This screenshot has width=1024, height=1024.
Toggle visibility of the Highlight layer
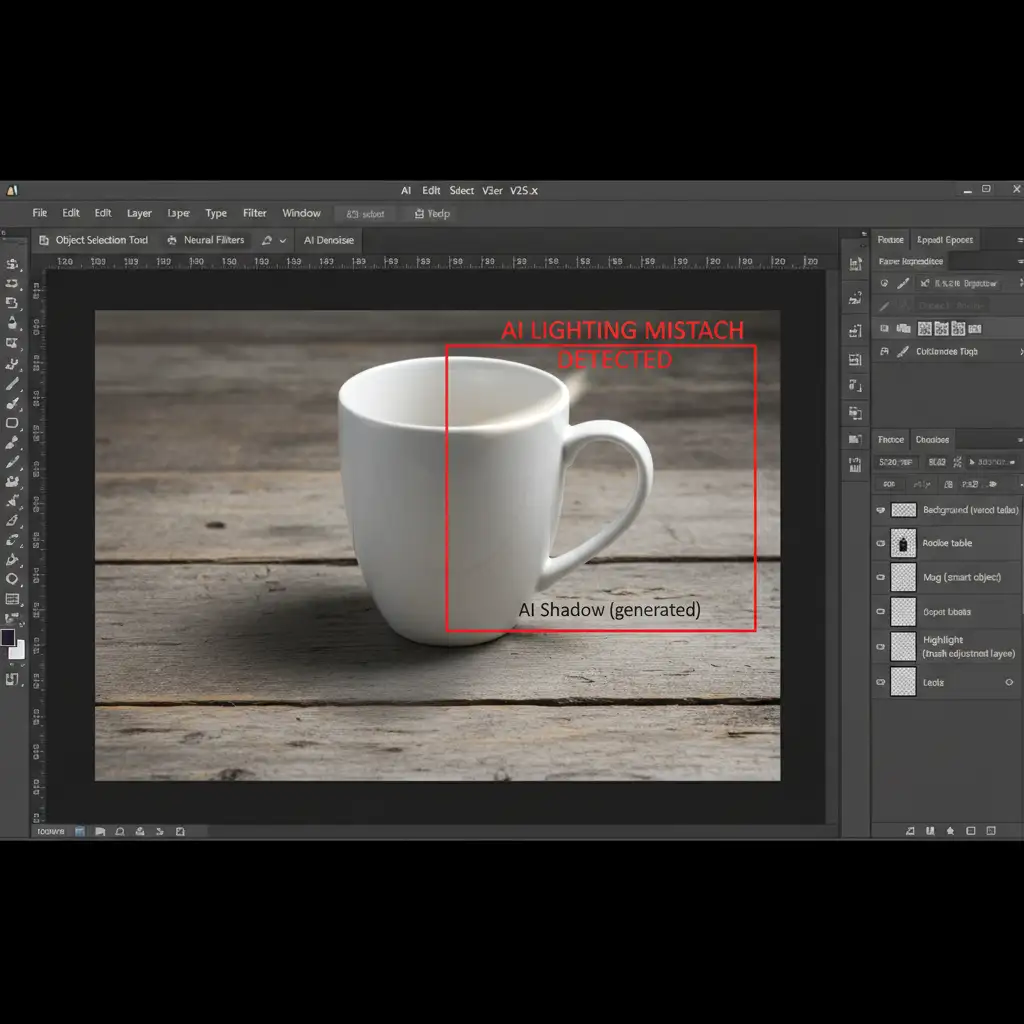point(881,646)
